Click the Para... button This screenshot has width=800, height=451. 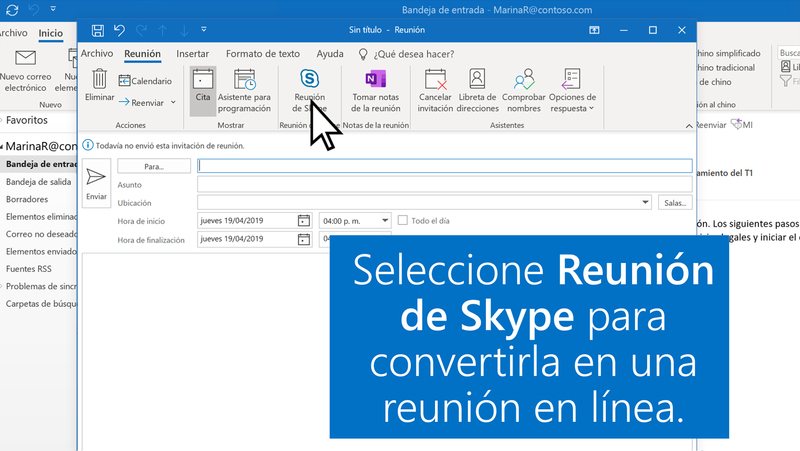pos(154,166)
